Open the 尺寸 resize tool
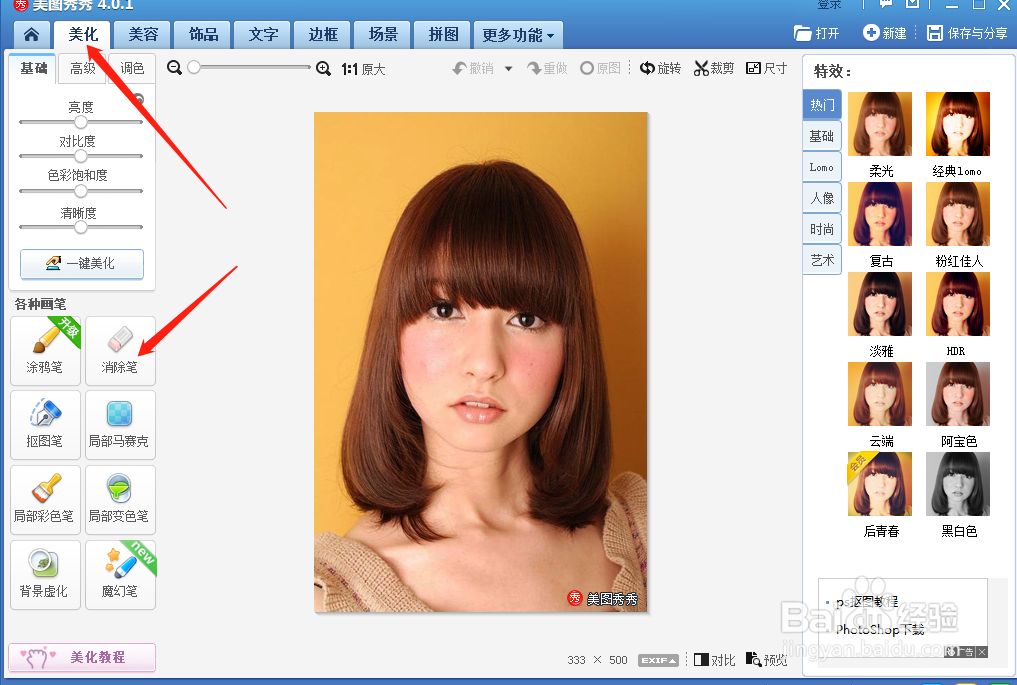Viewport: 1017px width, 685px height. pos(767,68)
